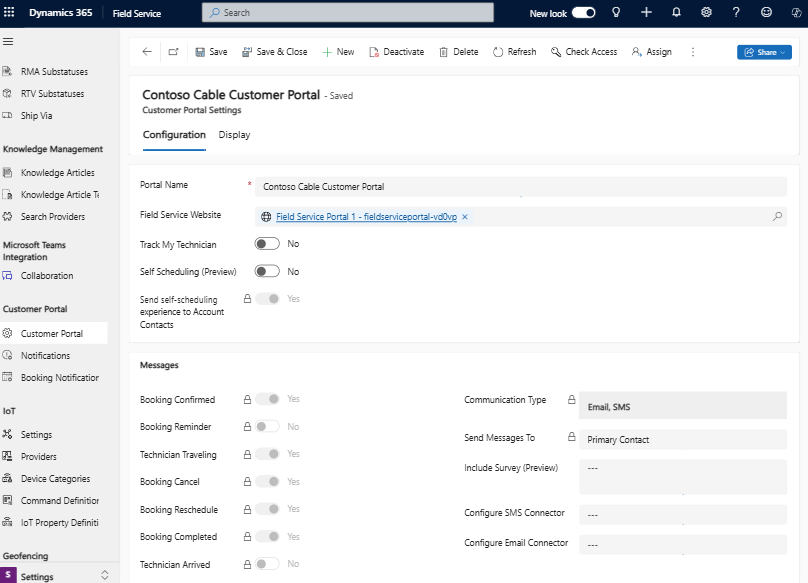The image size is (808, 583).
Task: Toggle Self Scheduling (Preview) switch
Action: [267, 271]
